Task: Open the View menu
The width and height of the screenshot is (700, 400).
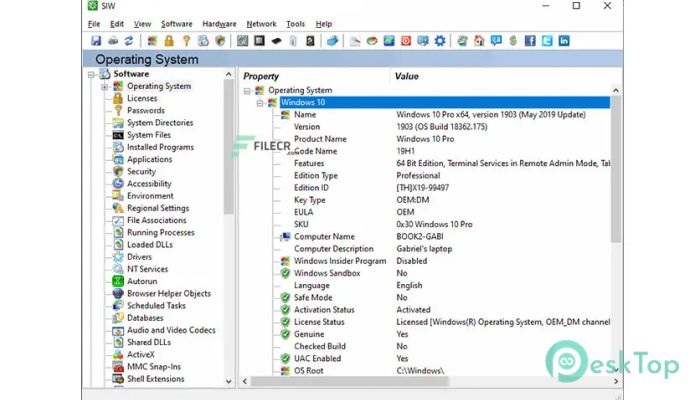Action: pyautogui.click(x=142, y=24)
